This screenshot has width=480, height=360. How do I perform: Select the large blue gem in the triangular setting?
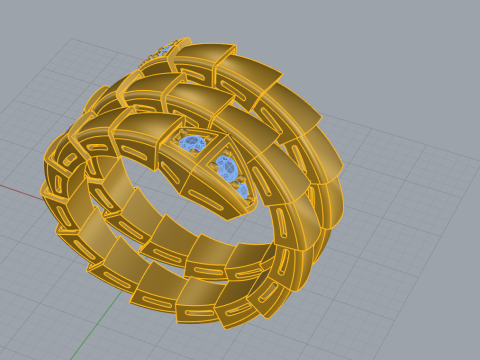(227, 169)
